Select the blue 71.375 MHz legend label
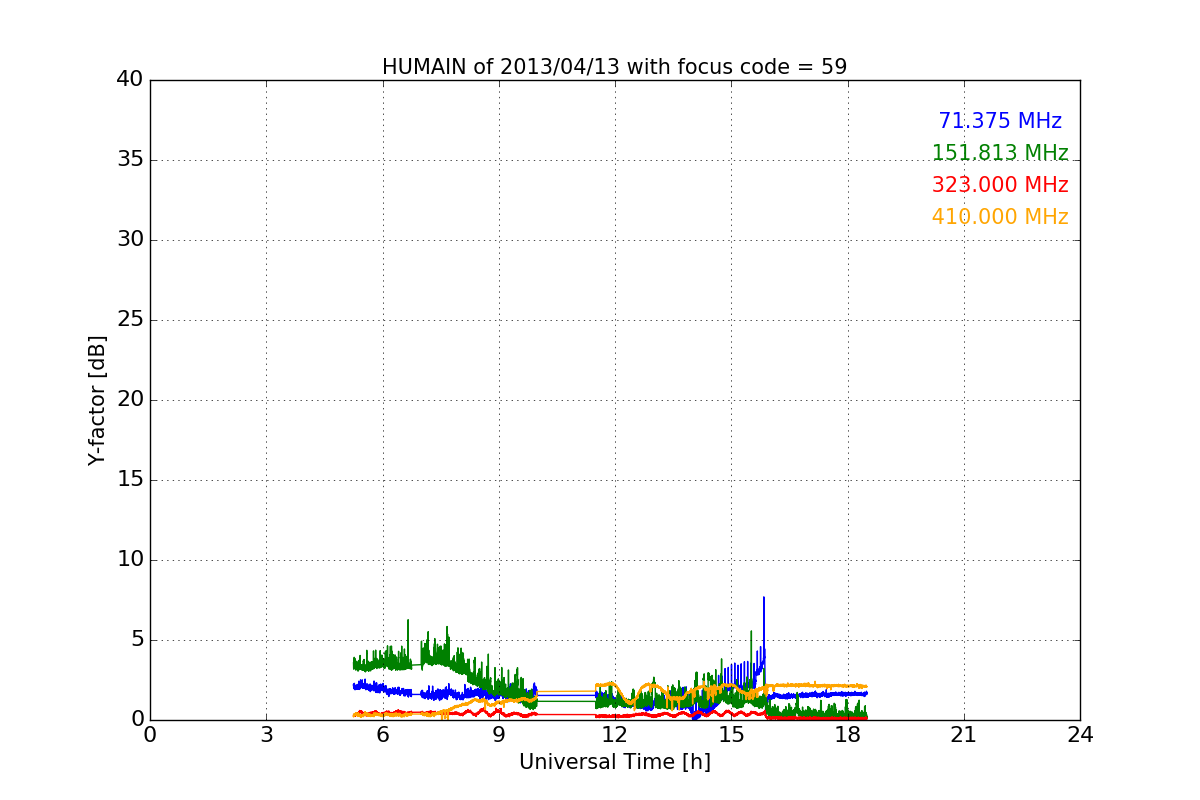 pos(1000,121)
